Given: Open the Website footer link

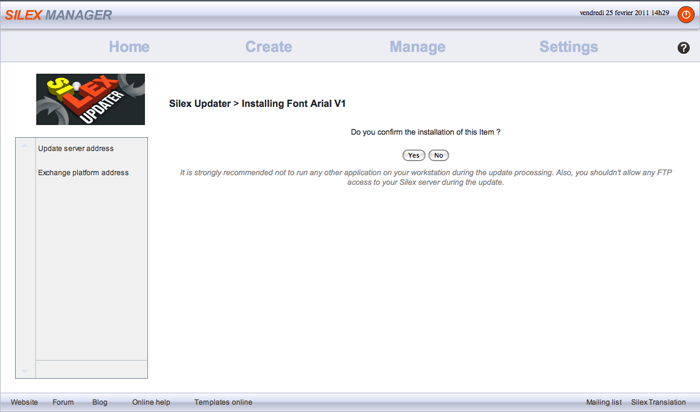Looking at the screenshot, I should [24, 402].
